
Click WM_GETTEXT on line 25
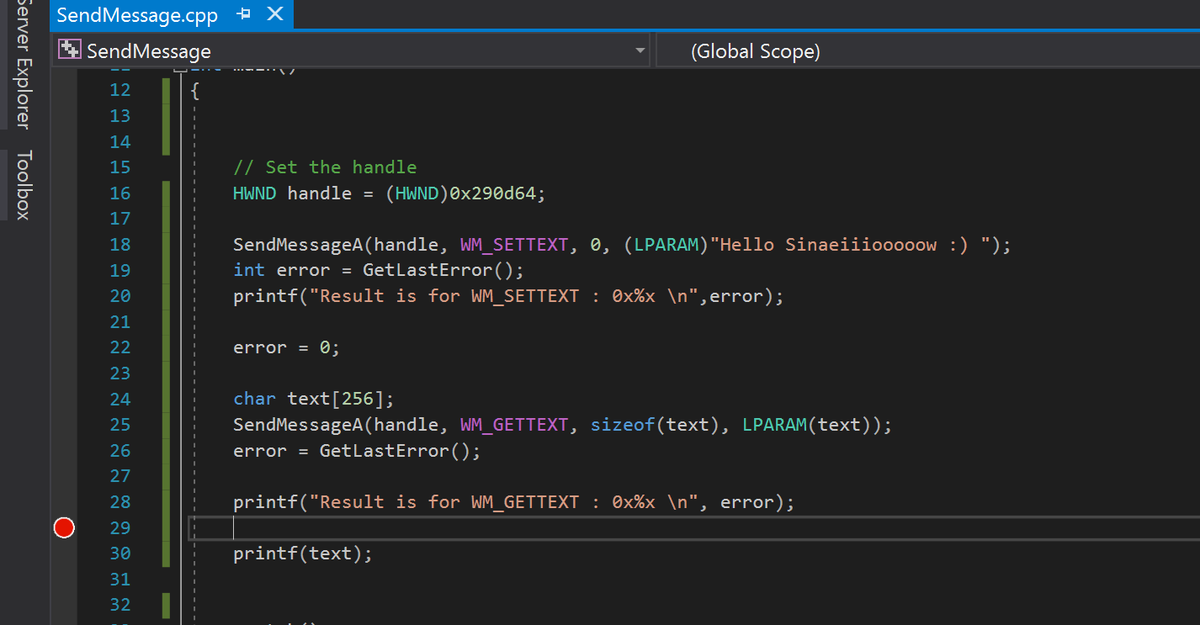point(514,425)
